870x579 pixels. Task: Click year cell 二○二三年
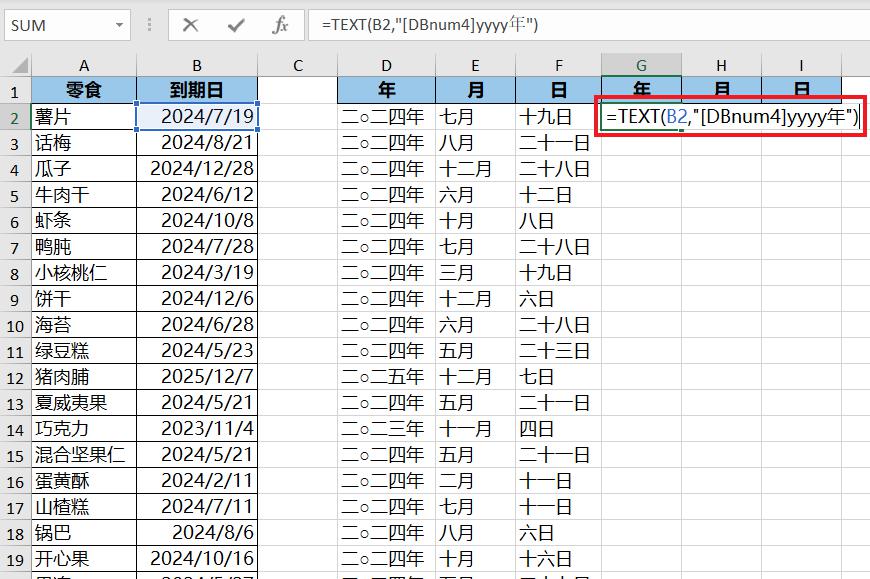point(387,429)
